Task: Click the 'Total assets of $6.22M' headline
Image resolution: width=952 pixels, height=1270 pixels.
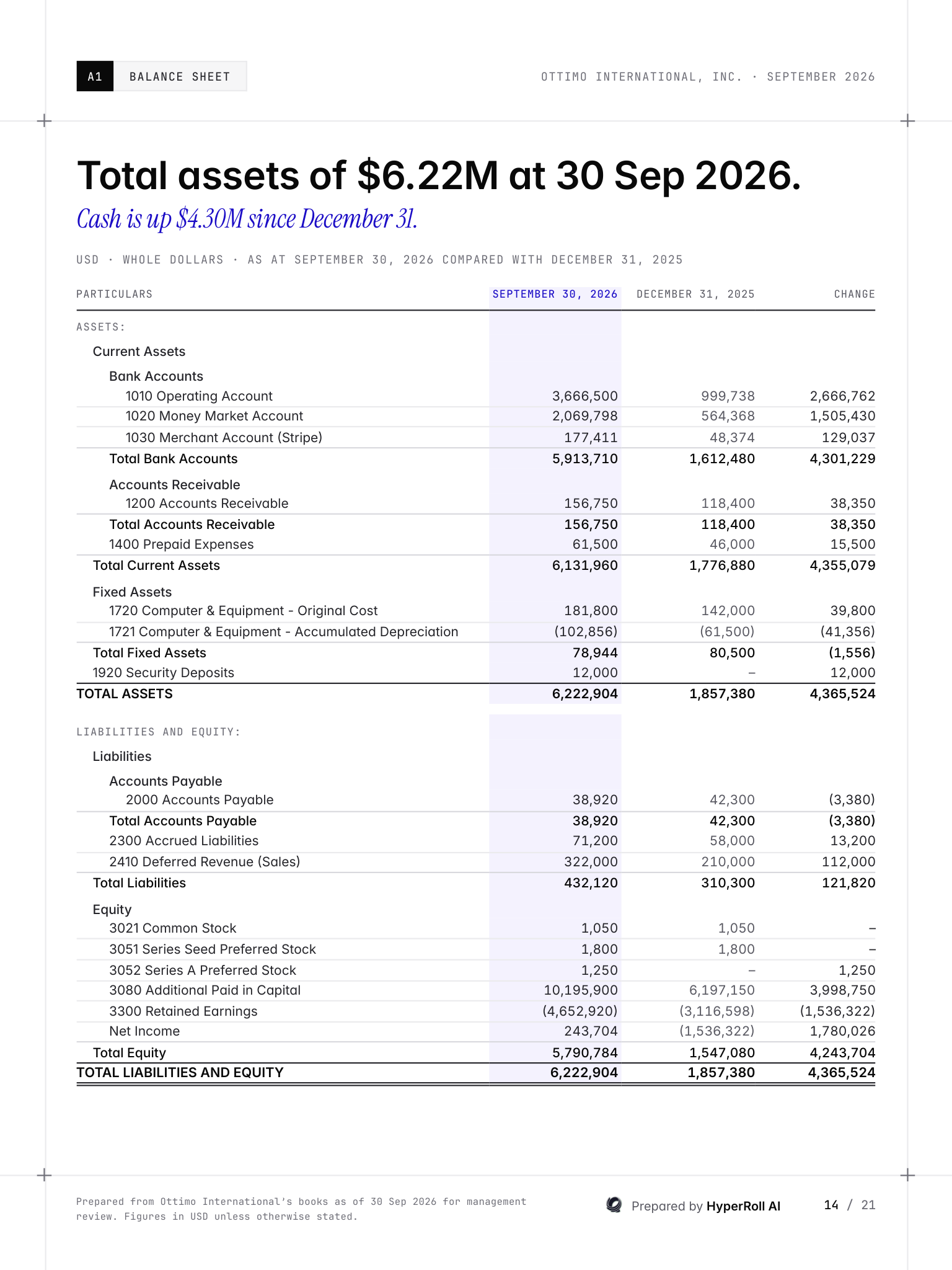Action: tap(439, 175)
